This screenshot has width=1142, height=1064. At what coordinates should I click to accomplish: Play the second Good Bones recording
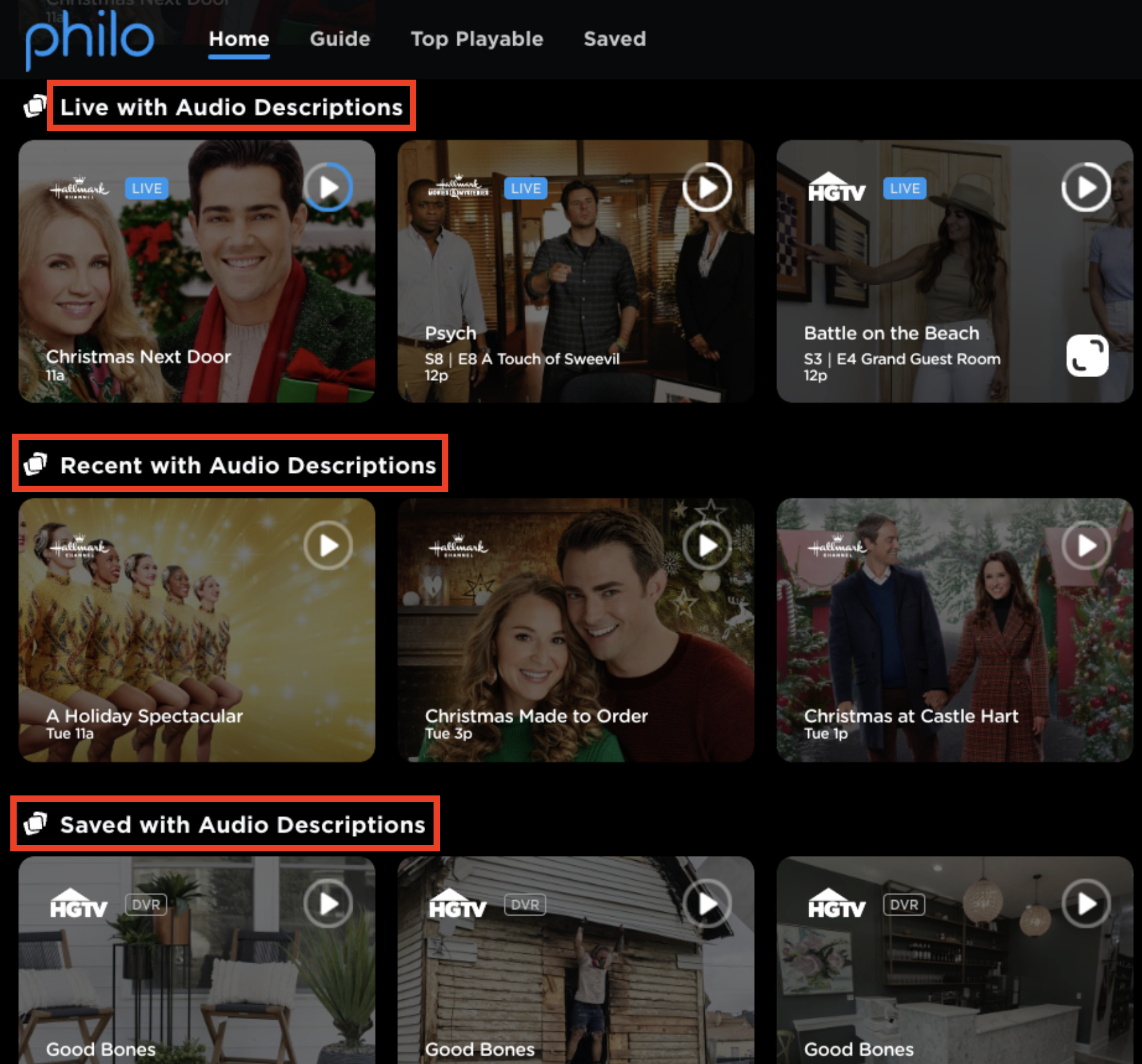click(707, 904)
